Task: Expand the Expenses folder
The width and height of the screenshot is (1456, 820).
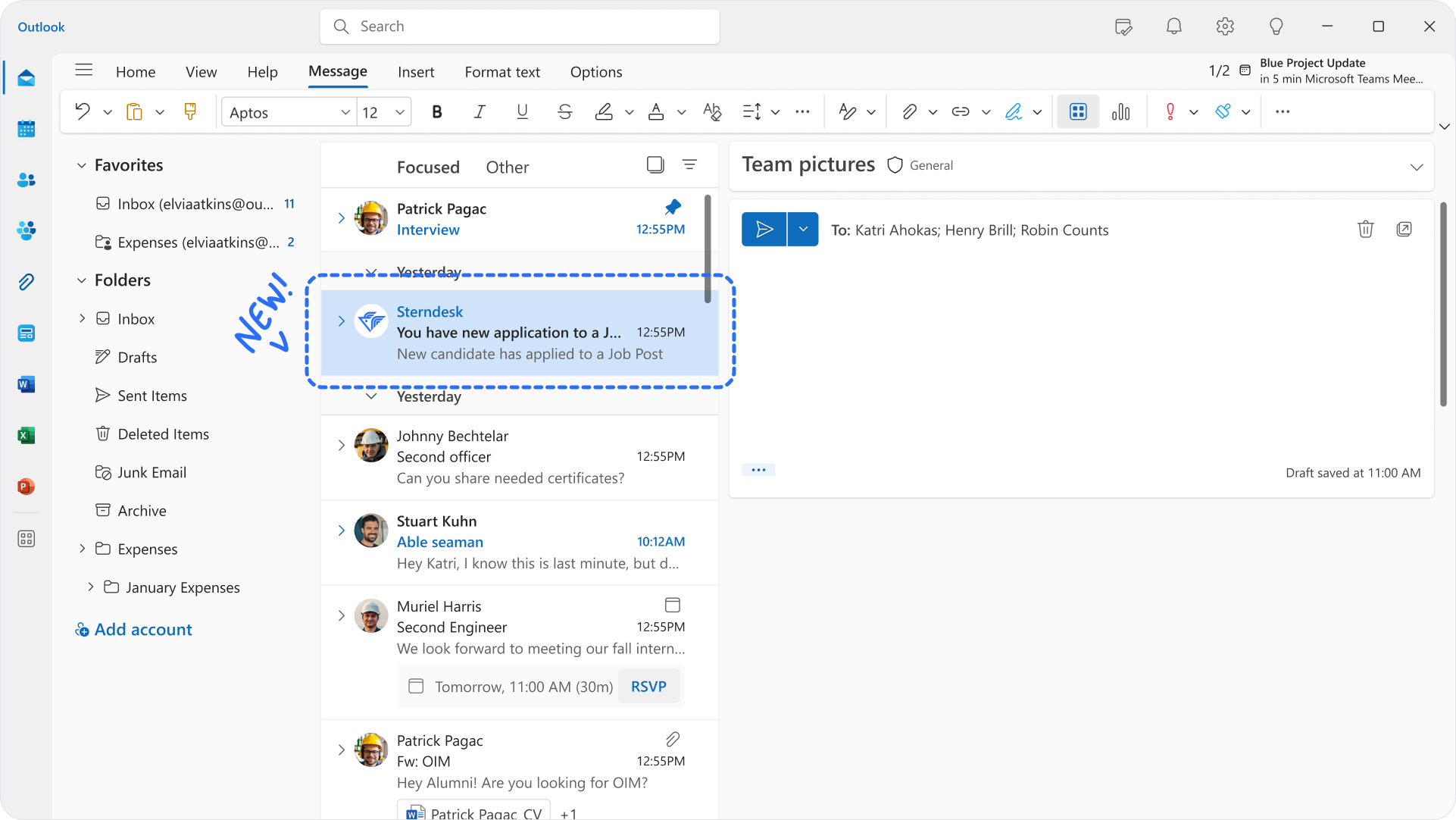Action: (x=82, y=549)
